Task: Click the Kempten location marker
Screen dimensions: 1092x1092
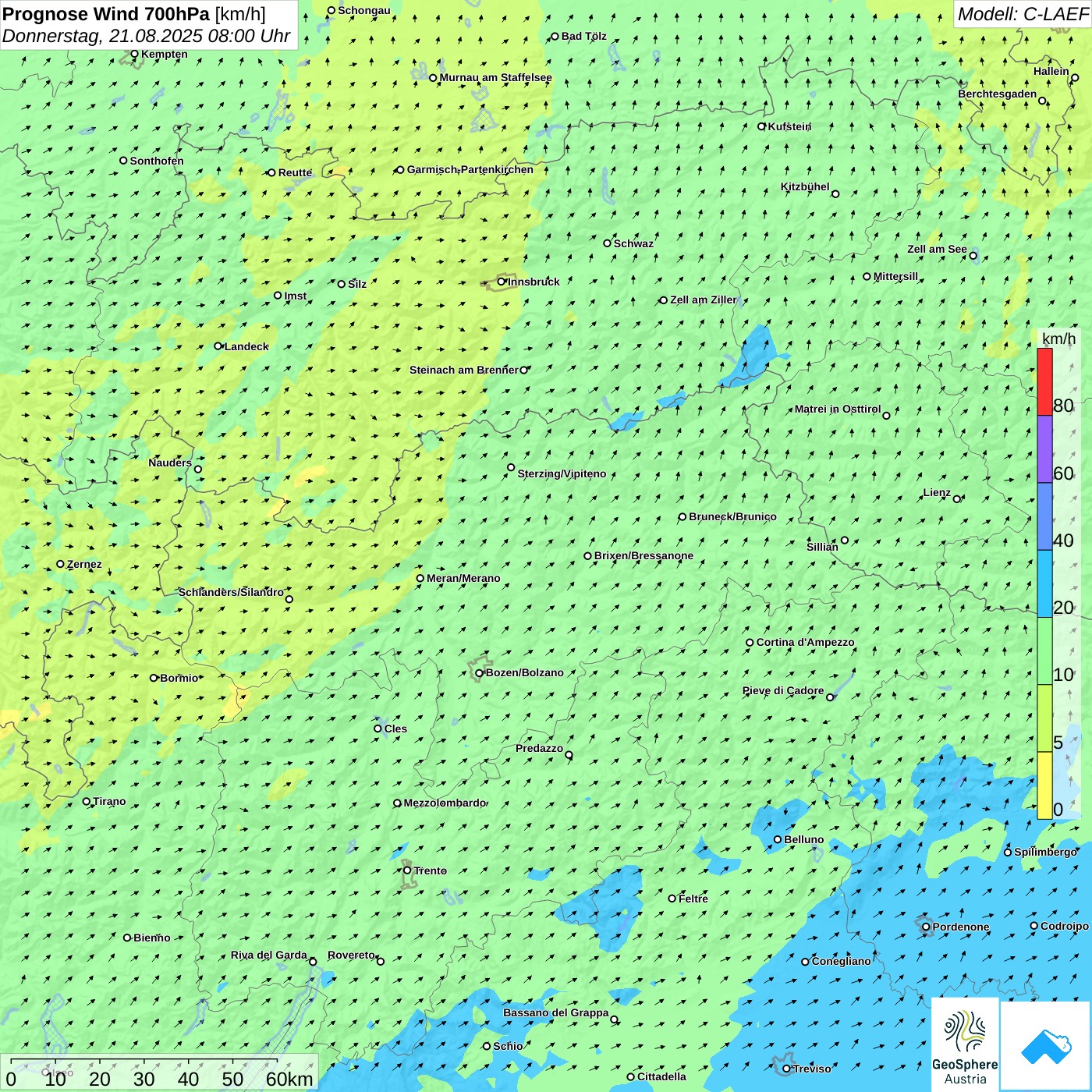Action: point(134,54)
